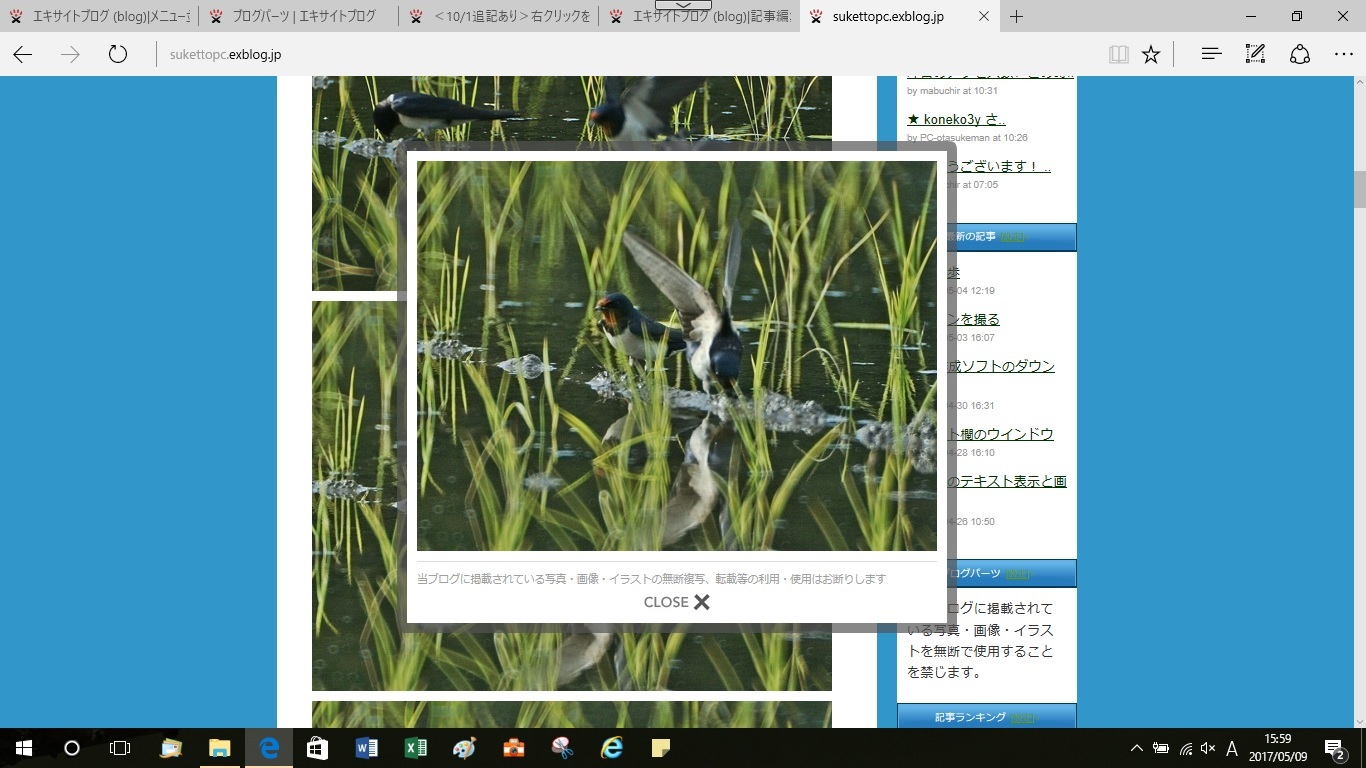The height and width of the screenshot is (768, 1366).
Task: Switch to the エキサイトブログ メニュー tab
Action: click(100, 16)
